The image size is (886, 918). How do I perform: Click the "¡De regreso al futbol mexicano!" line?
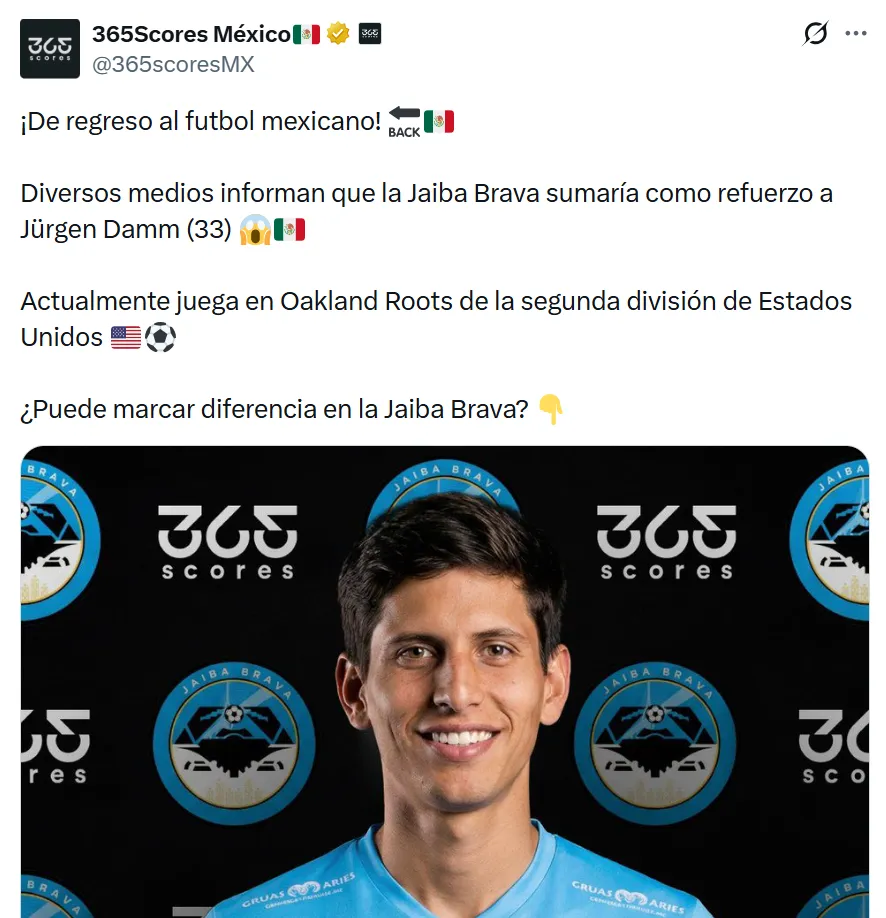[x=201, y=122]
